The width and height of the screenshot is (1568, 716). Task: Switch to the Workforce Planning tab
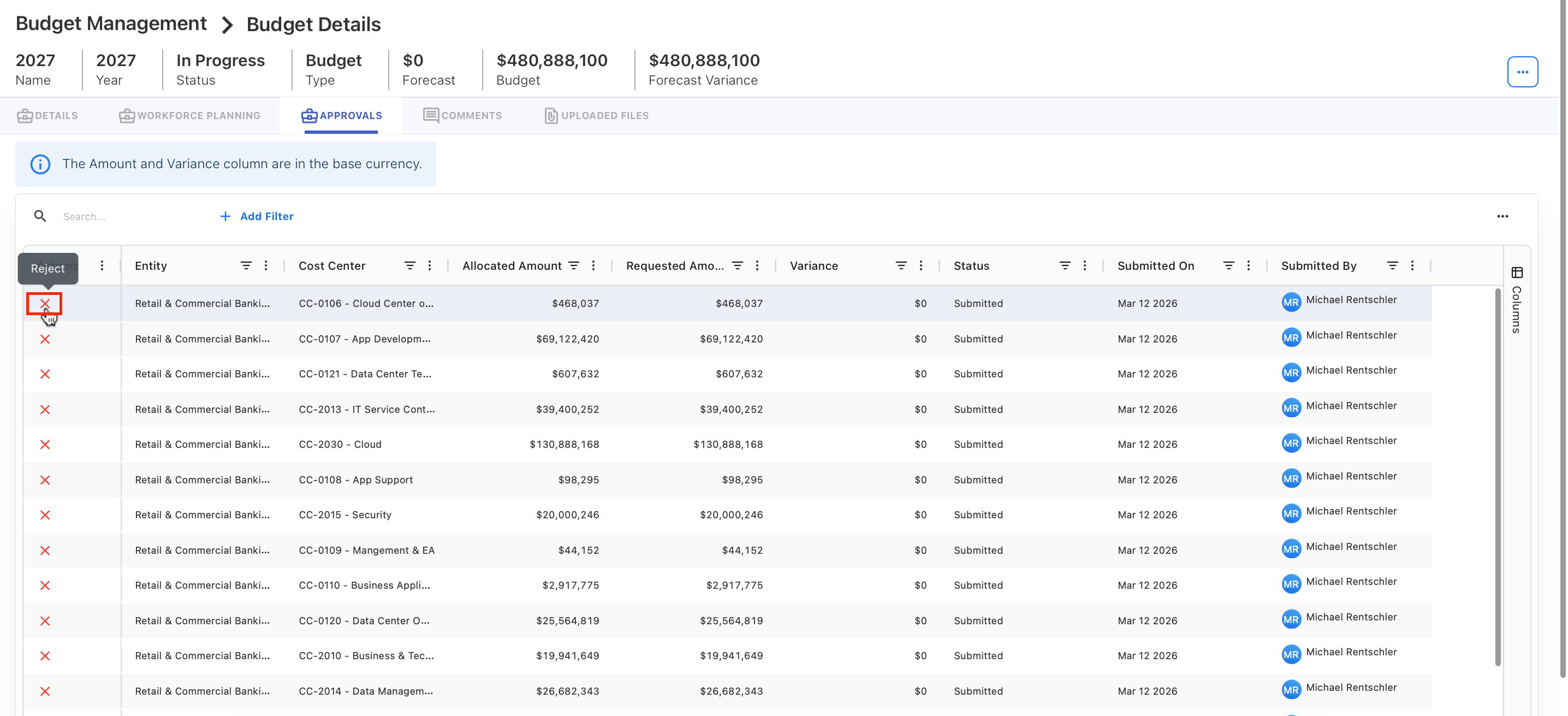(189, 116)
